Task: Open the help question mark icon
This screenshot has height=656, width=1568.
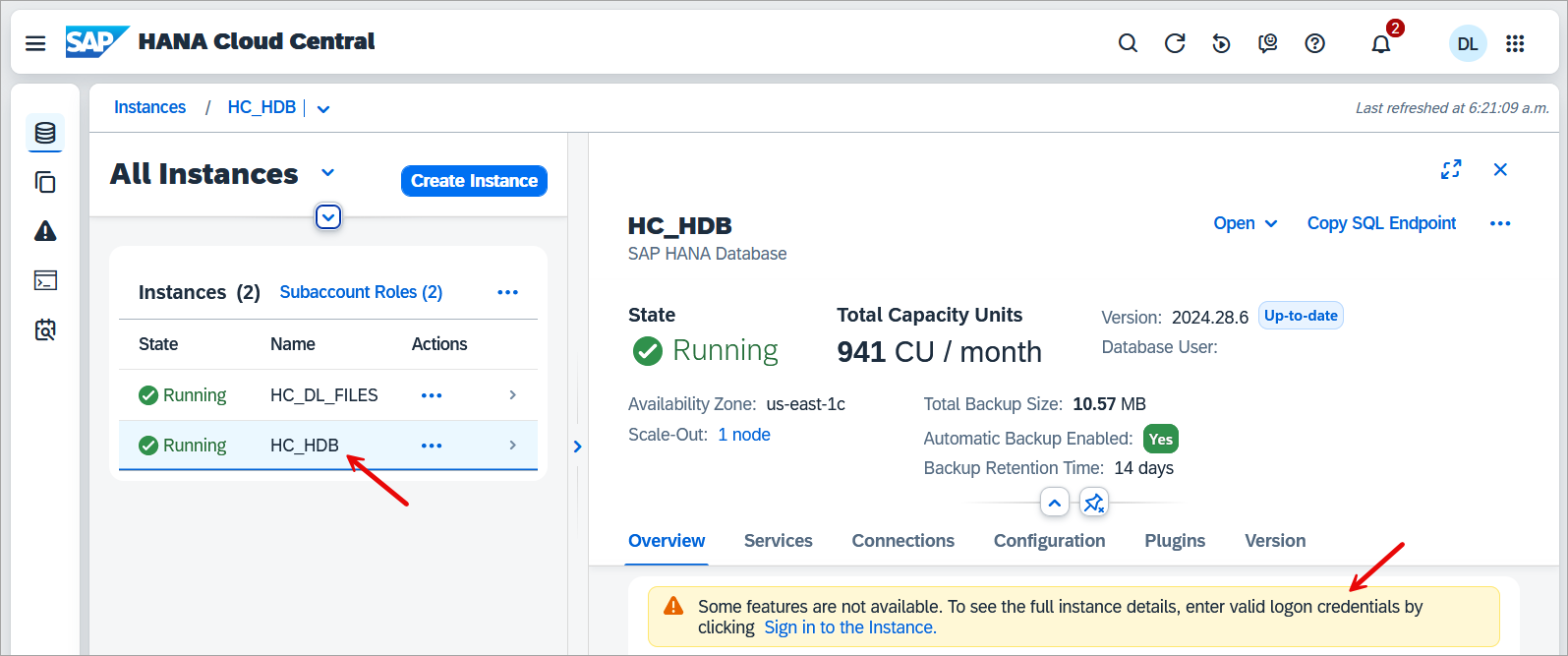Action: 1314,43
